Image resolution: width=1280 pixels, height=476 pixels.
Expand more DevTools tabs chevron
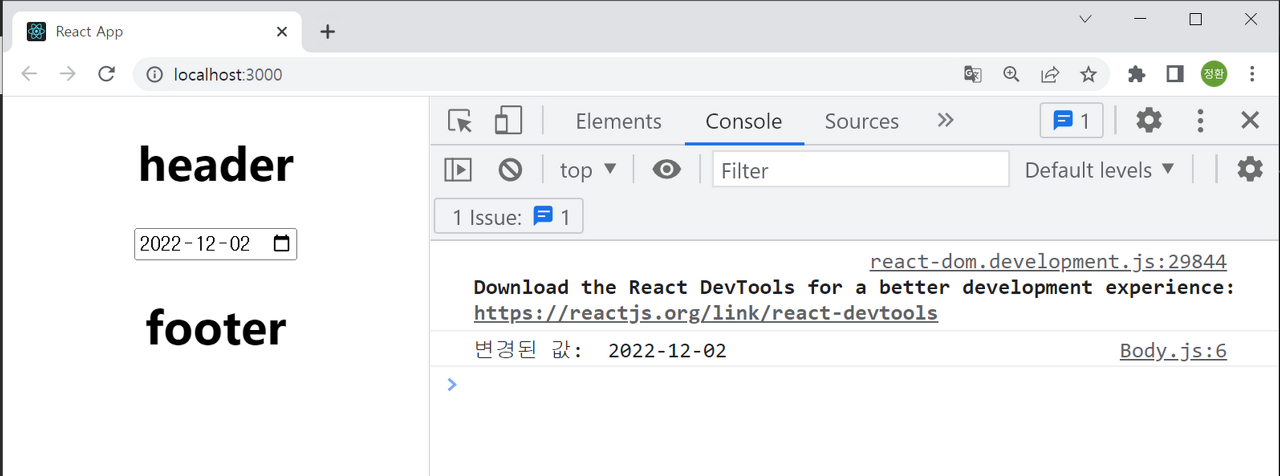pos(945,120)
